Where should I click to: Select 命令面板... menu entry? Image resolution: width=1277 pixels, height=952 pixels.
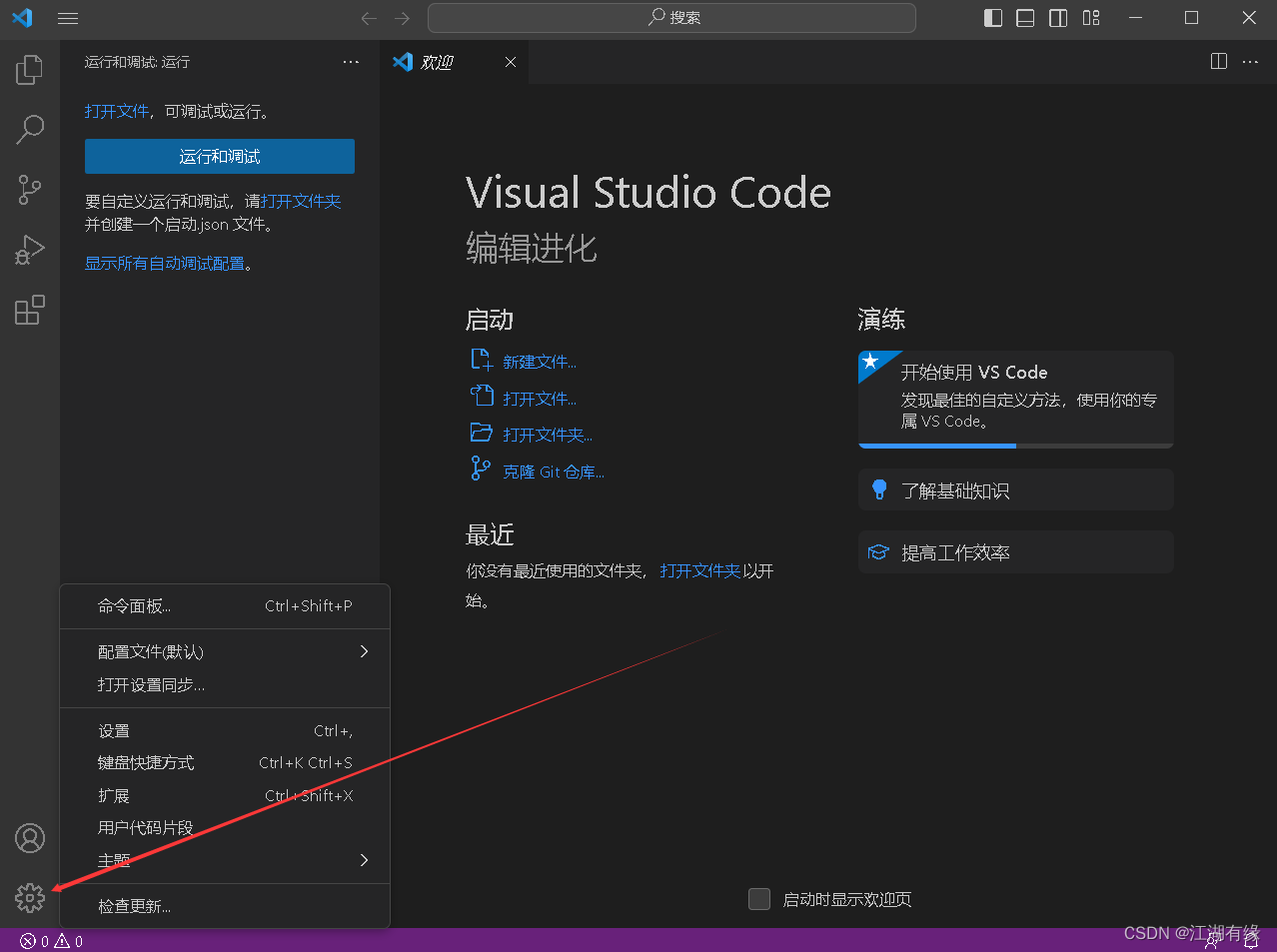coord(225,606)
